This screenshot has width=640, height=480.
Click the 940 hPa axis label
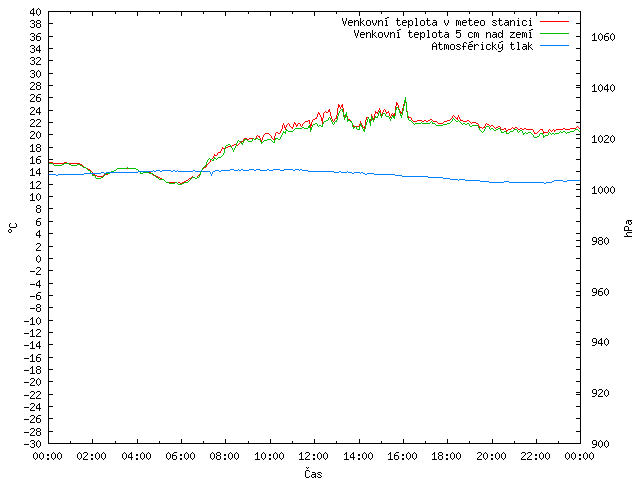pos(600,342)
